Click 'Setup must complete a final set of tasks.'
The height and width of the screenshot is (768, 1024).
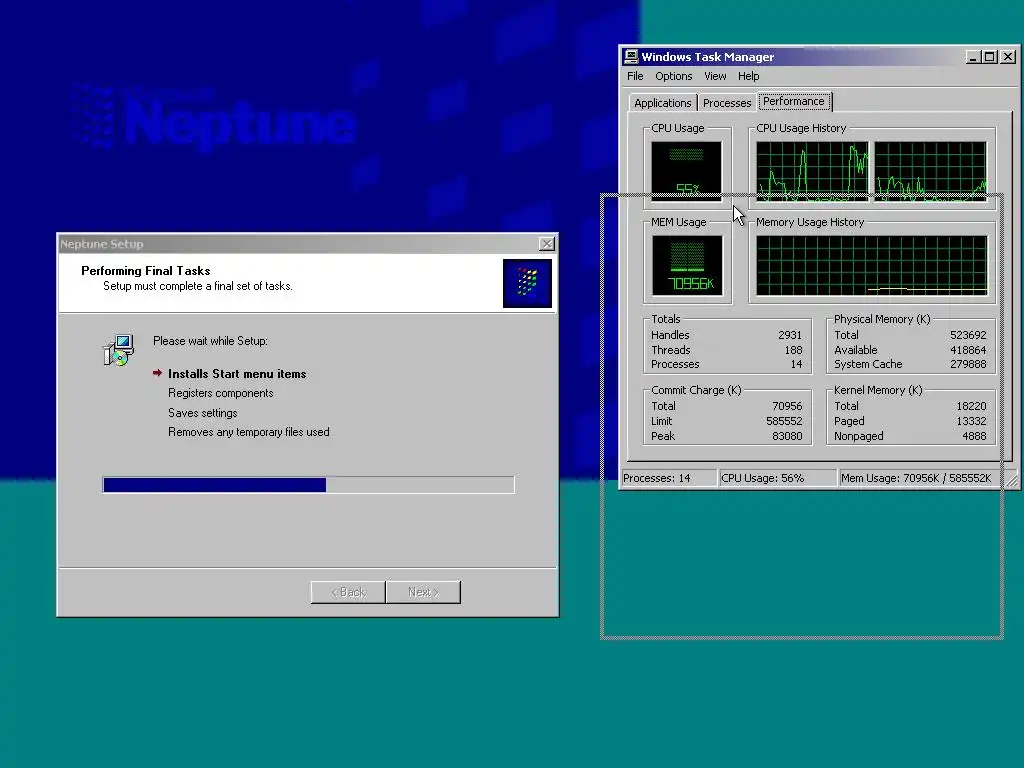(x=198, y=286)
